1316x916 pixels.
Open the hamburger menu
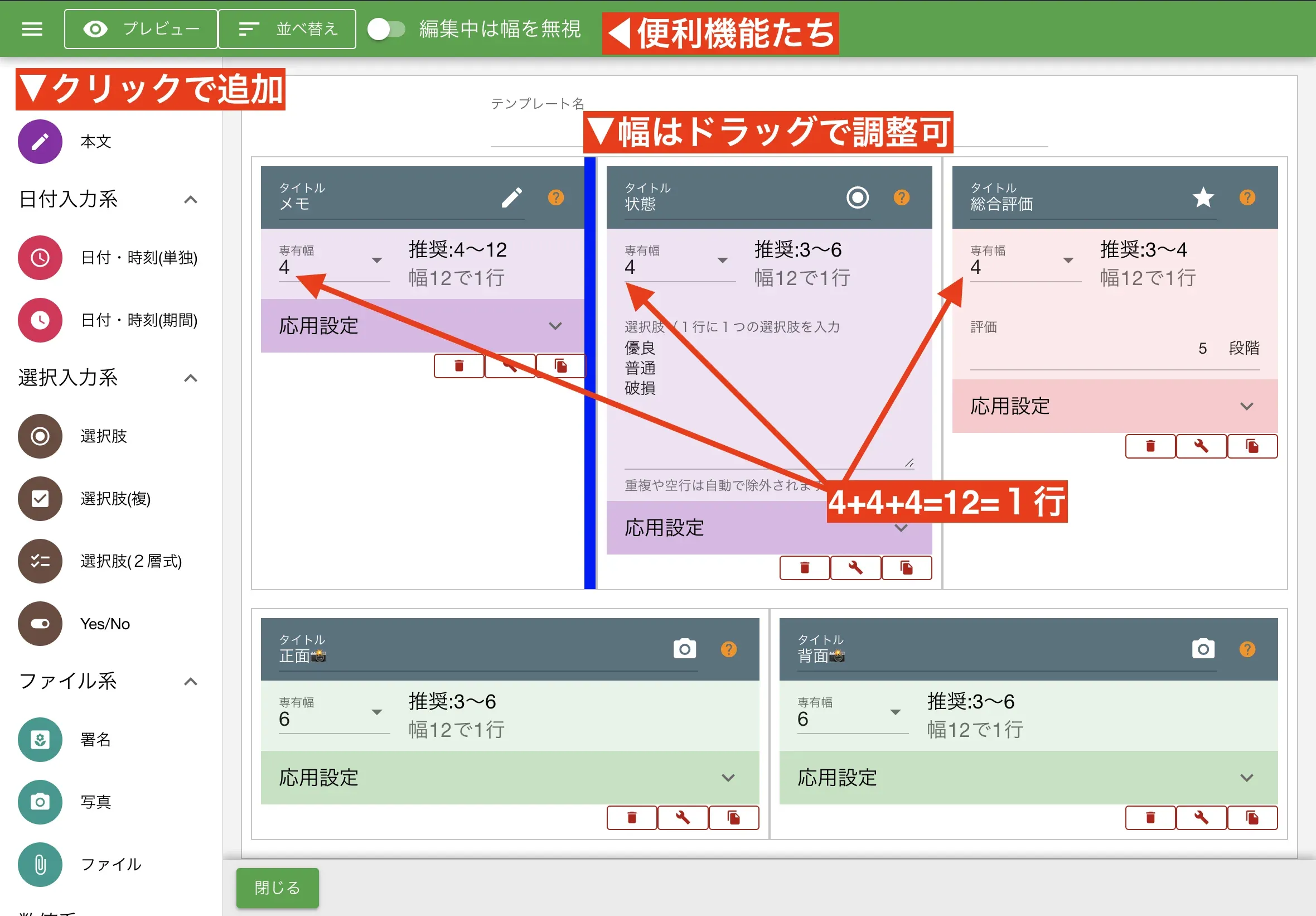point(32,28)
